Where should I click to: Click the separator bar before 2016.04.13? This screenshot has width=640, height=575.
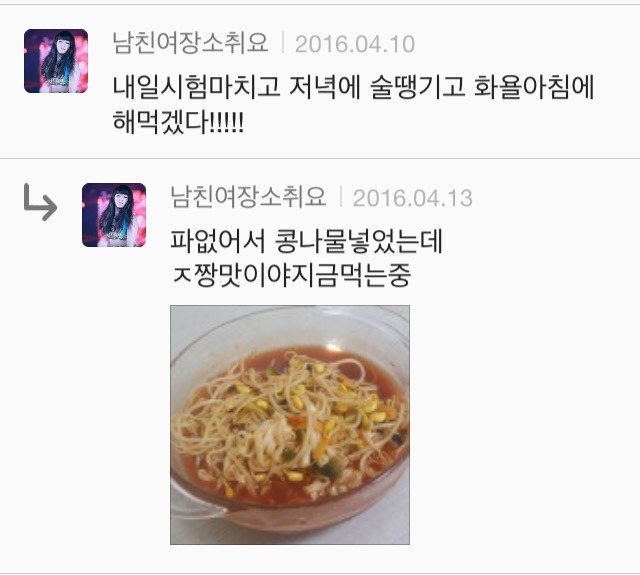[x=340, y=198]
